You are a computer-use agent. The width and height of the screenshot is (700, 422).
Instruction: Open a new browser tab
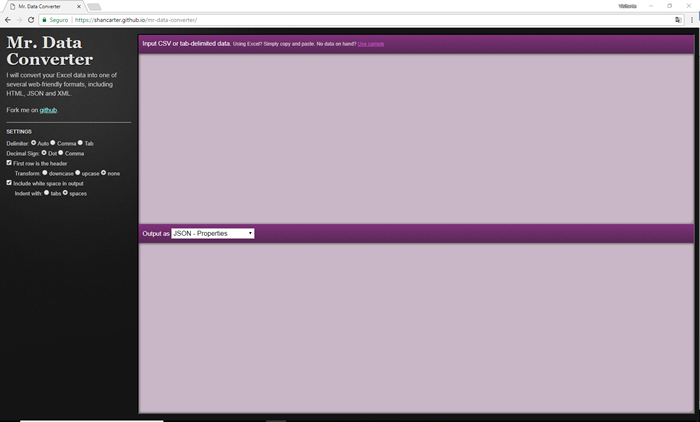tap(94, 7)
